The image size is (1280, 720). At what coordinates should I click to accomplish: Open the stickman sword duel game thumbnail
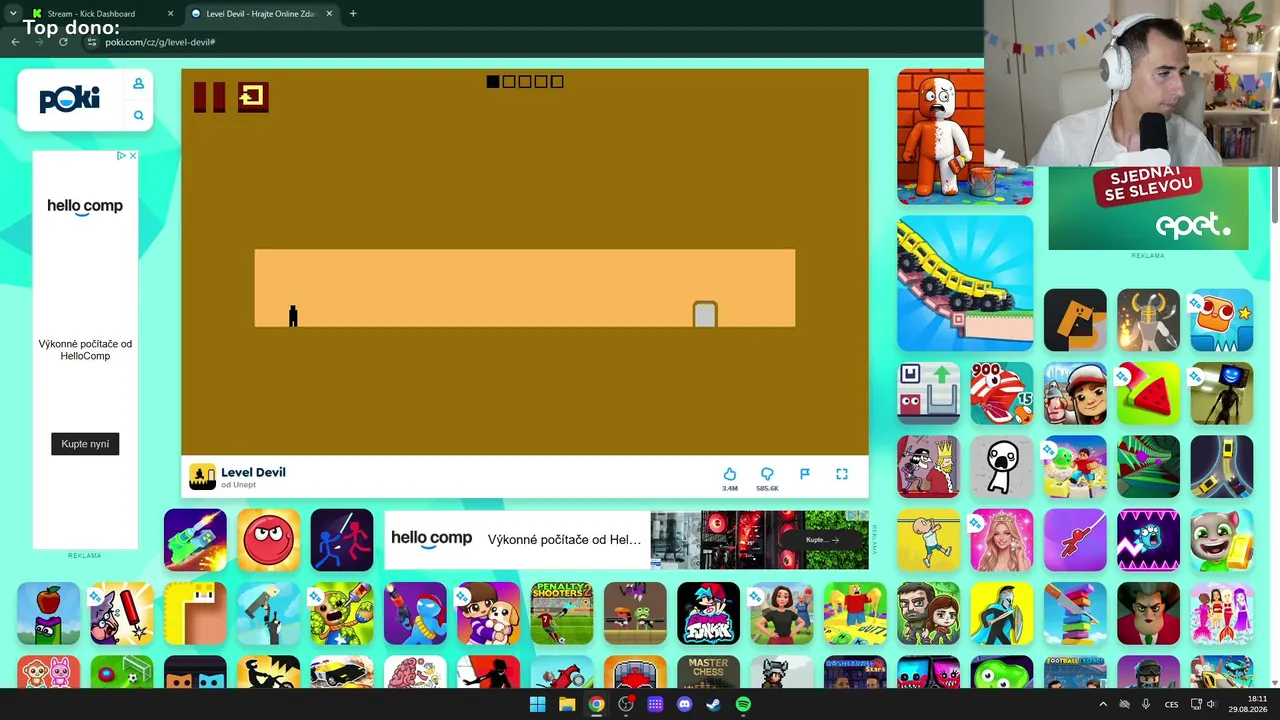click(x=342, y=540)
